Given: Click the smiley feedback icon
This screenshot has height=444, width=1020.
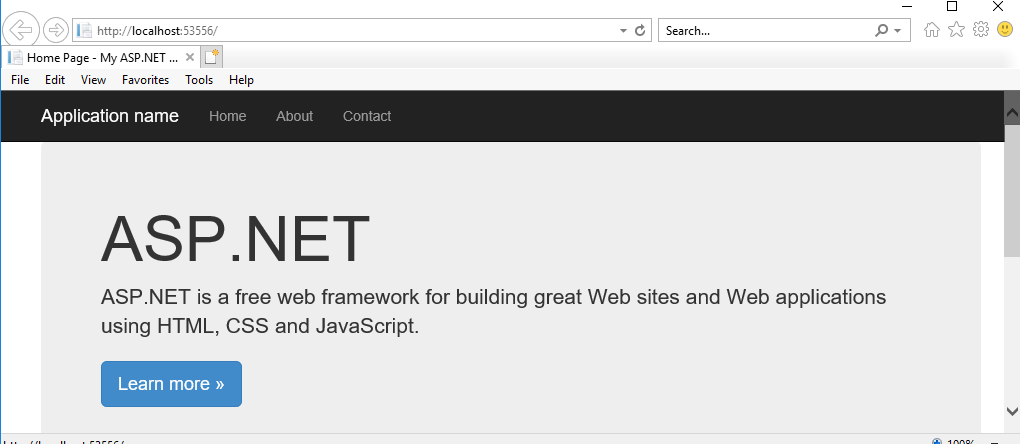Looking at the screenshot, I should tap(1005, 29).
